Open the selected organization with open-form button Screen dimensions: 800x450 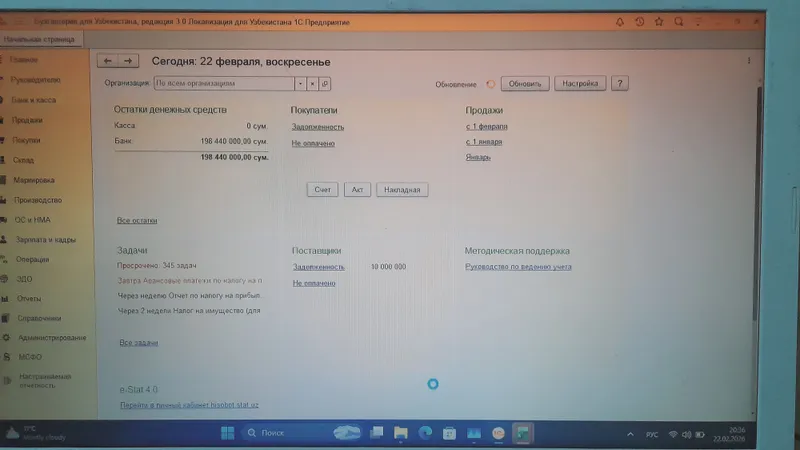point(324,84)
